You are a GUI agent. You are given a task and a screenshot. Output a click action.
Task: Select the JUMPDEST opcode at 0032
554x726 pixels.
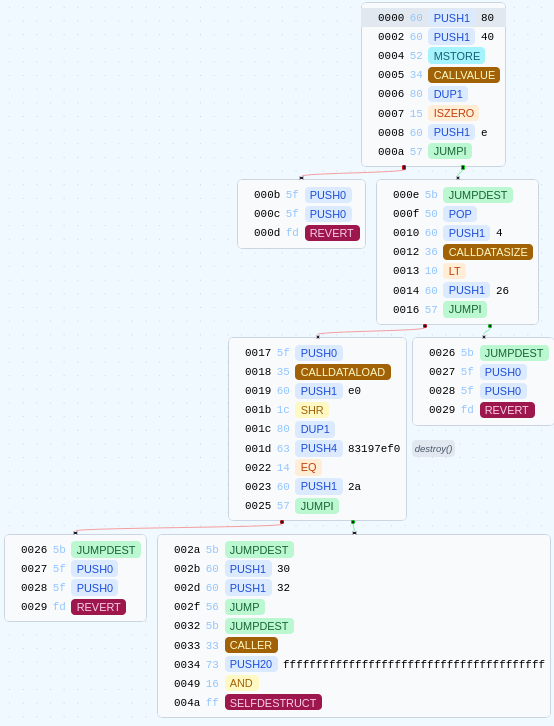259,626
